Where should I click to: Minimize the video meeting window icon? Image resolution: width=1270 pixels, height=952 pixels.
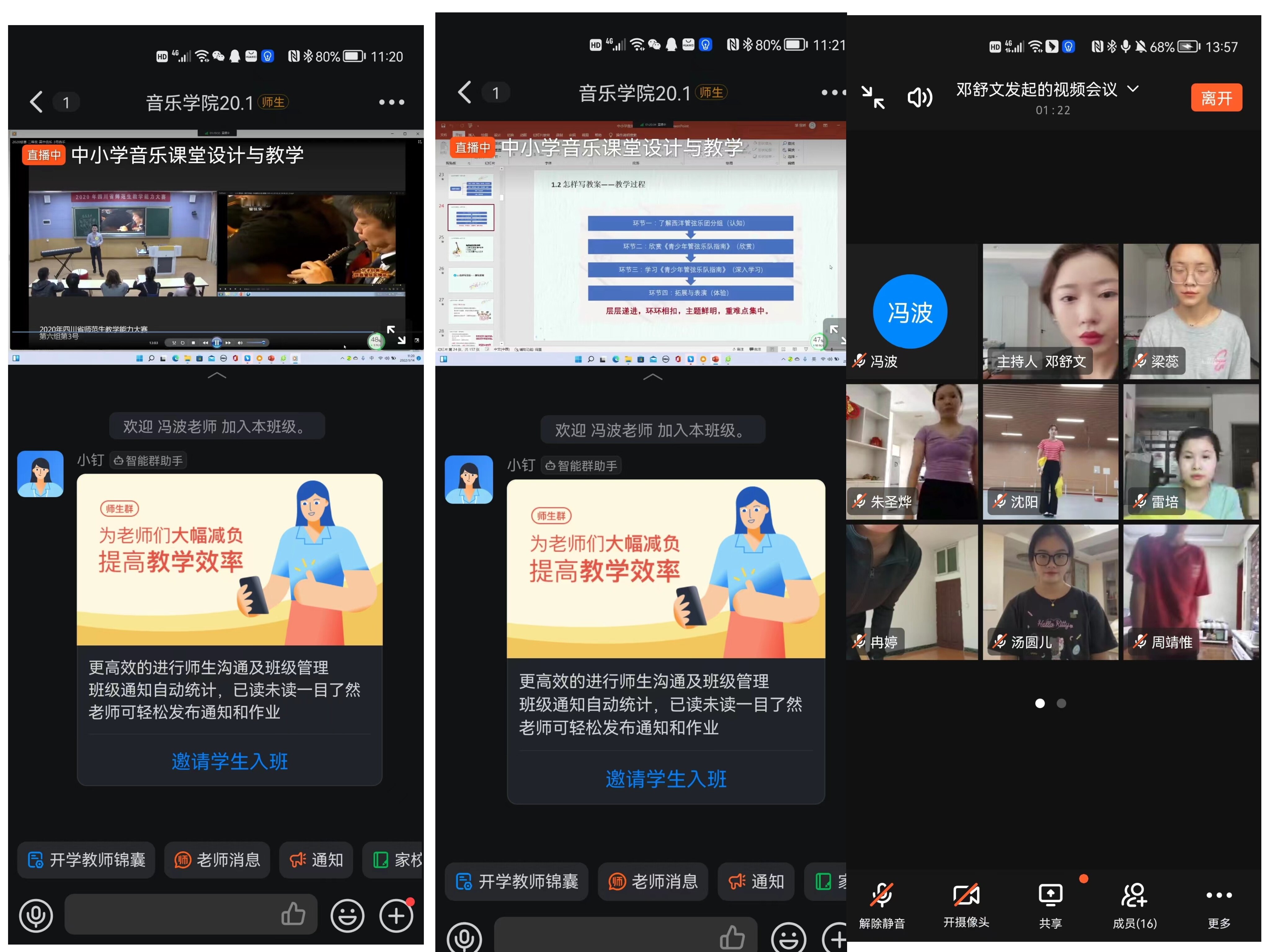[x=873, y=97]
